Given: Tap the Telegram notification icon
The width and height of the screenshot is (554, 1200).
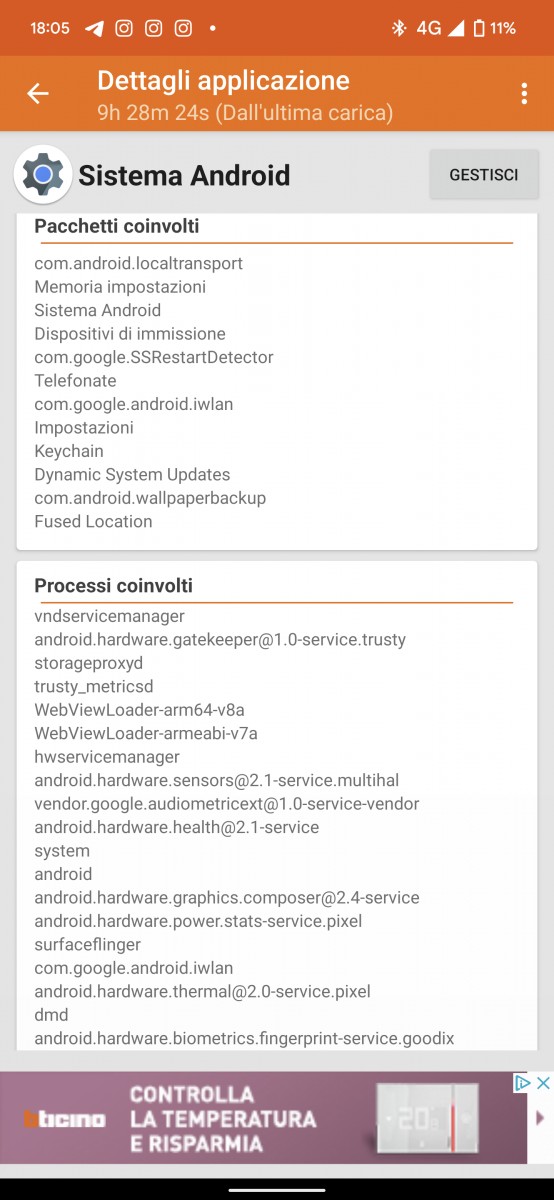Looking at the screenshot, I should pyautogui.click(x=94, y=28).
